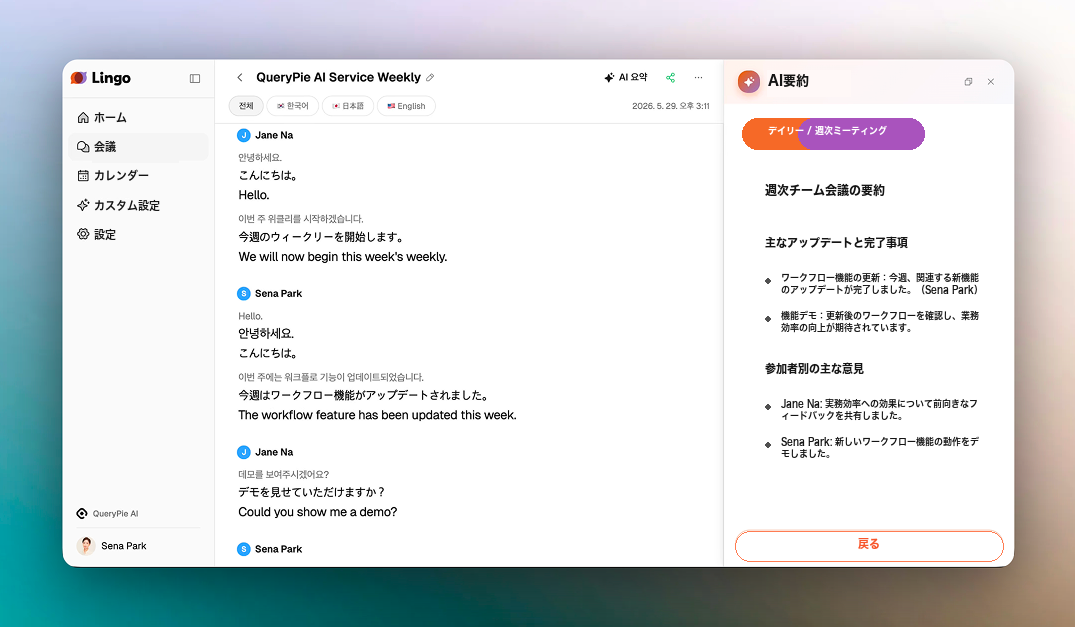Click the 'Could you show me a demo?' line
The width and height of the screenshot is (1075, 627).
coord(317,512)
